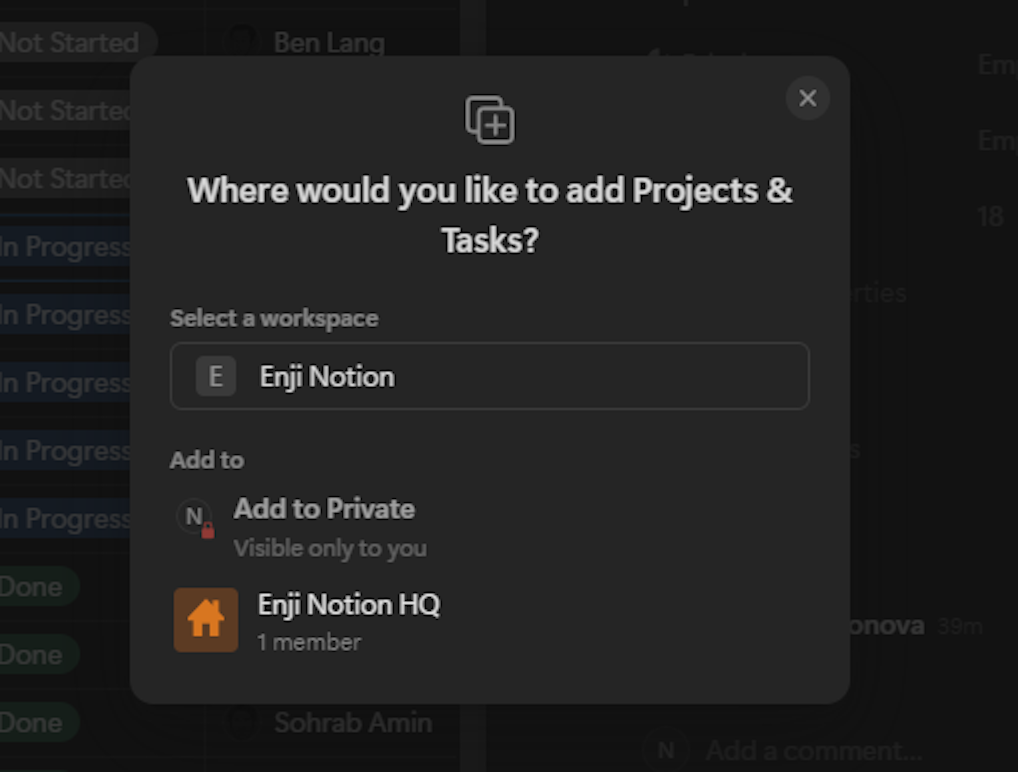Open the Enji Notion workspace dropdown
The height and width of the screenshot is (772, 1018).
[x=490, y=376]
